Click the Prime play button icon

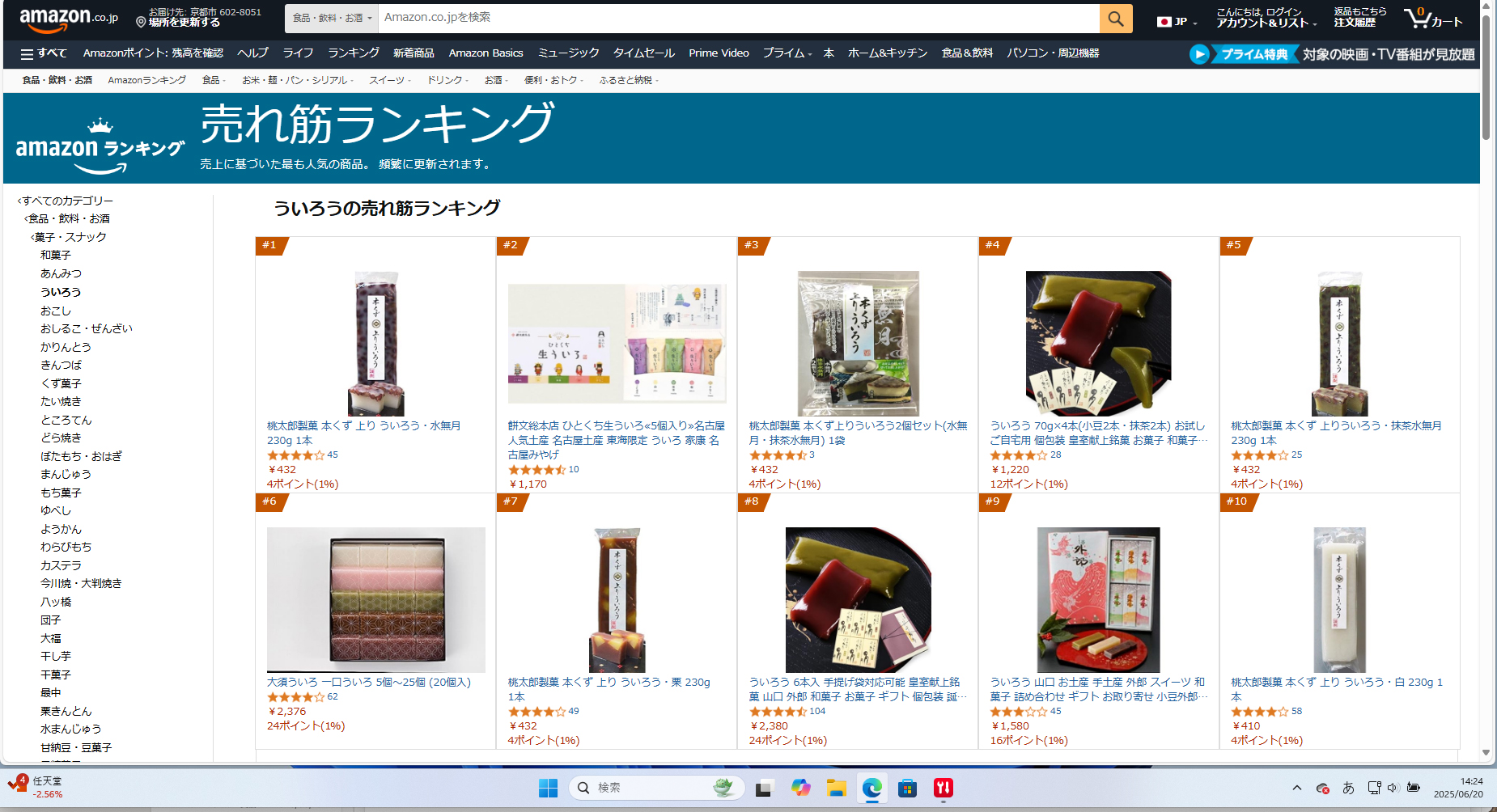click(1199, 54)
